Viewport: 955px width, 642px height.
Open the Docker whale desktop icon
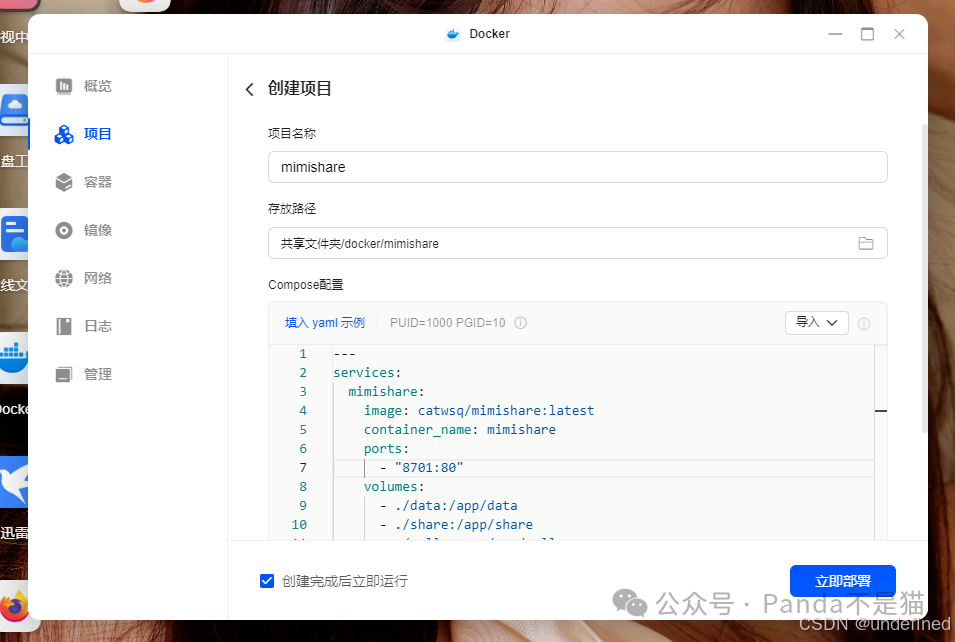click(14, 358)
